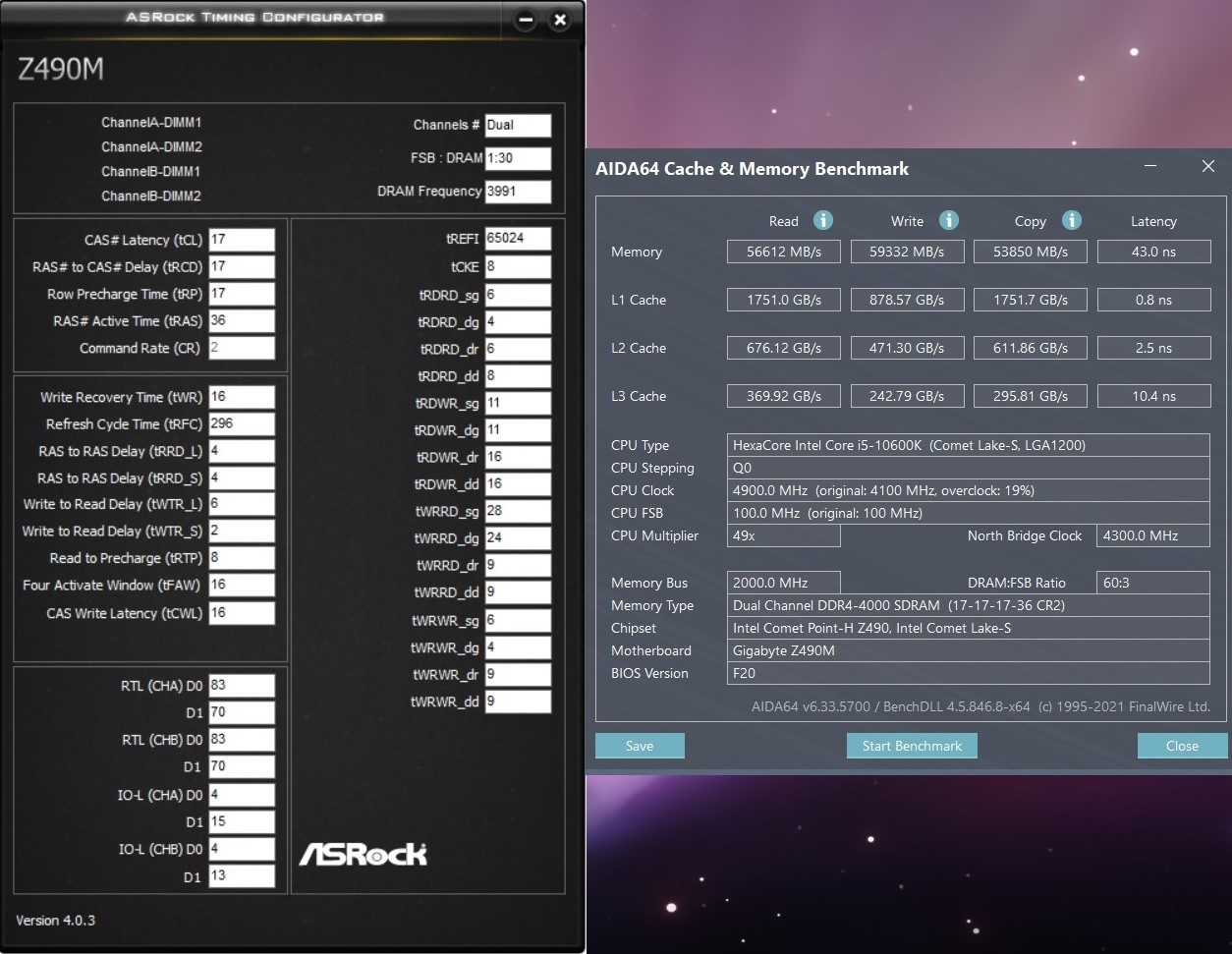1232x954 pixels.
Task: Click the tRRD_S value field
Action: tap(242, 477)
